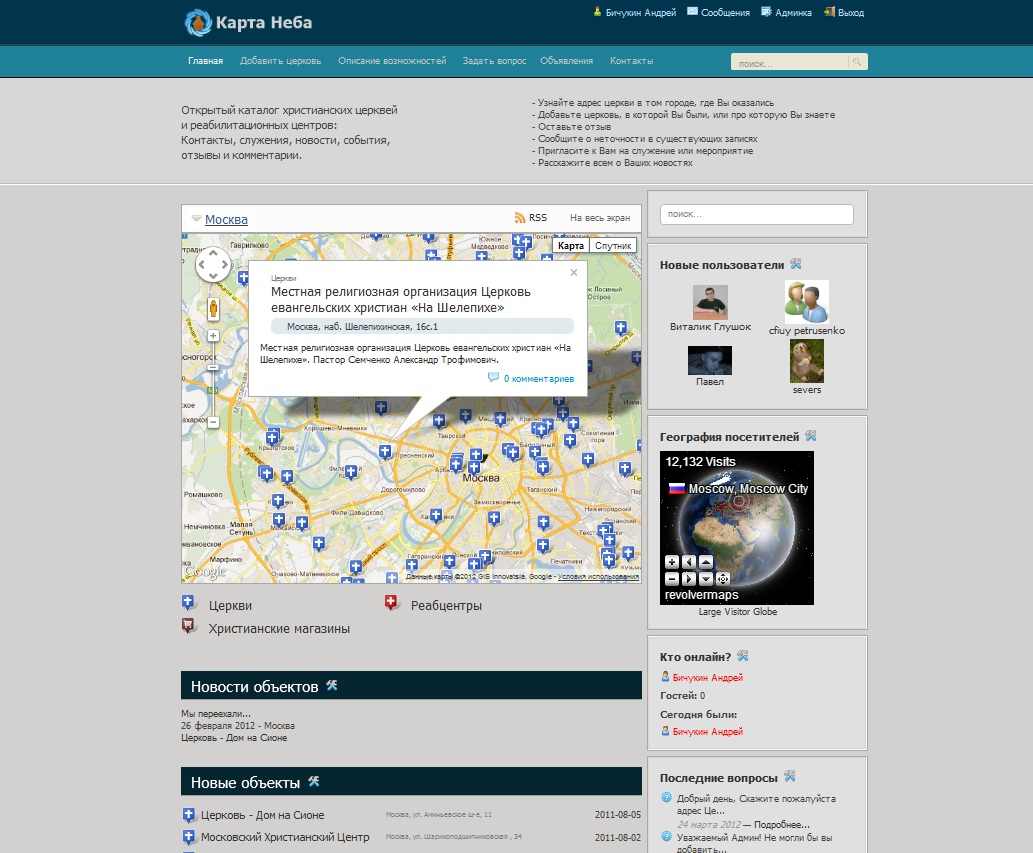The height and width of the screenshot is (853, 1033).
Task: Click the map pan control circle
Action: tap(213, 265)
